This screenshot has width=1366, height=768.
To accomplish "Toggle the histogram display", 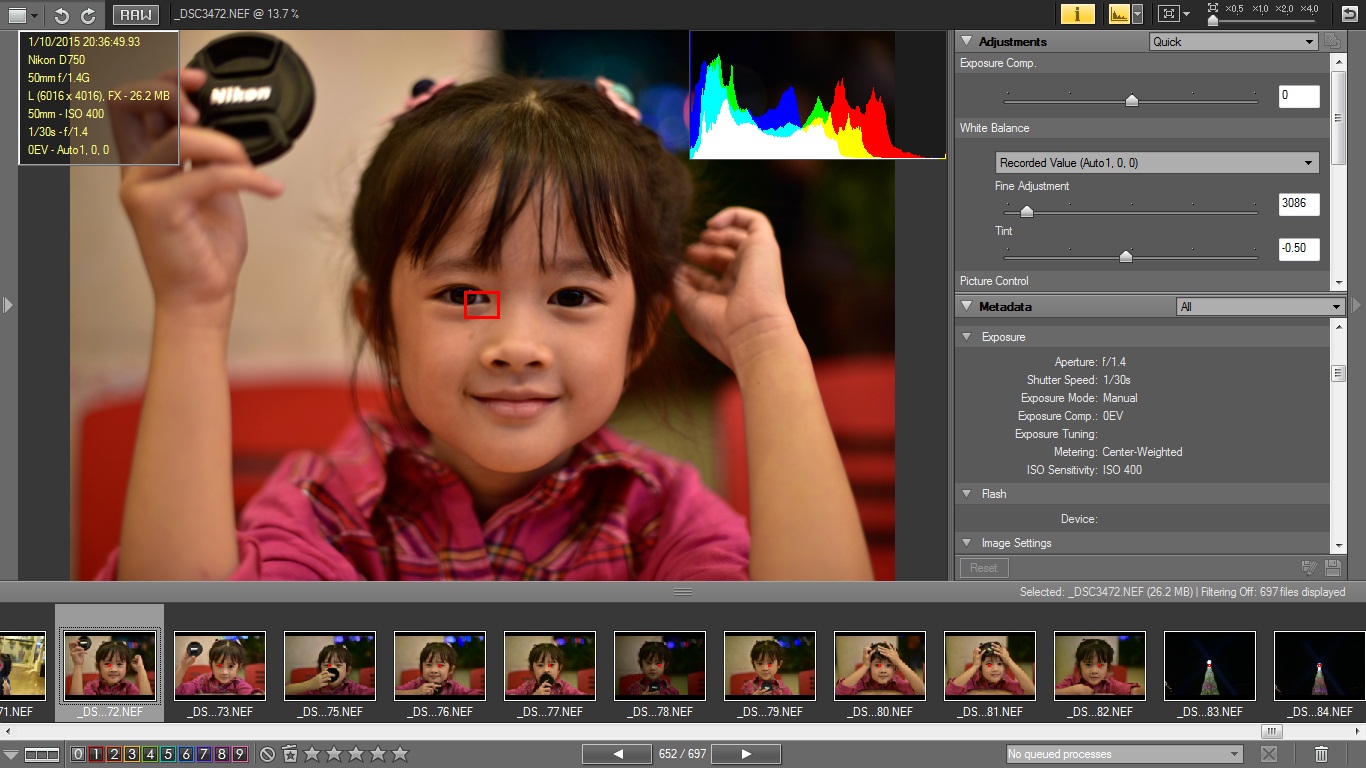I will tap(1118, 14).
